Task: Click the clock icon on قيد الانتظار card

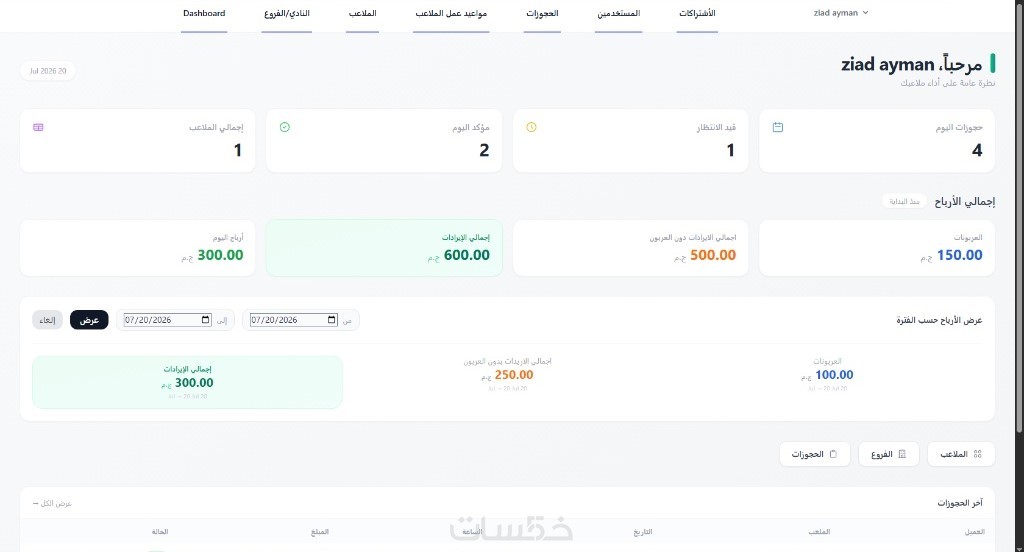Action: [x=531, y=127]
